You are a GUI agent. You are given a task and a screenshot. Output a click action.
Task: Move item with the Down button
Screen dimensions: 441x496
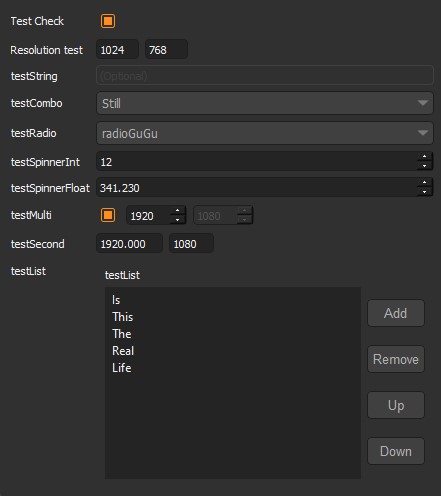[396, 451]
